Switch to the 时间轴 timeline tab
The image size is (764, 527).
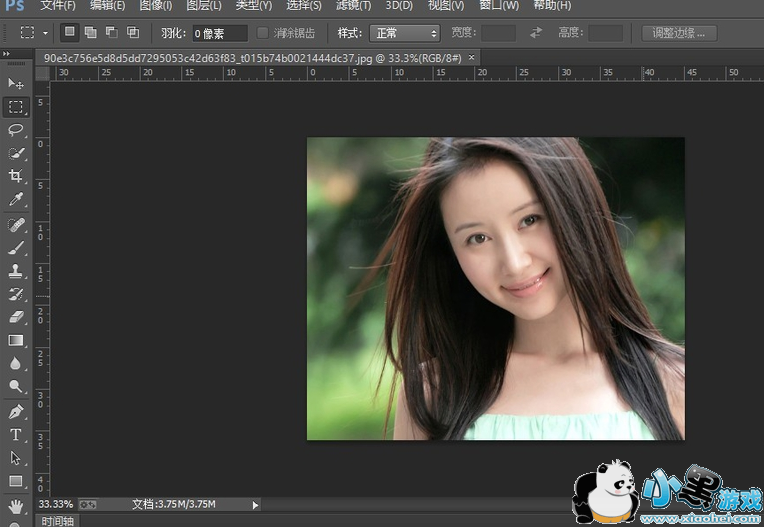click(x=57, y=521)
